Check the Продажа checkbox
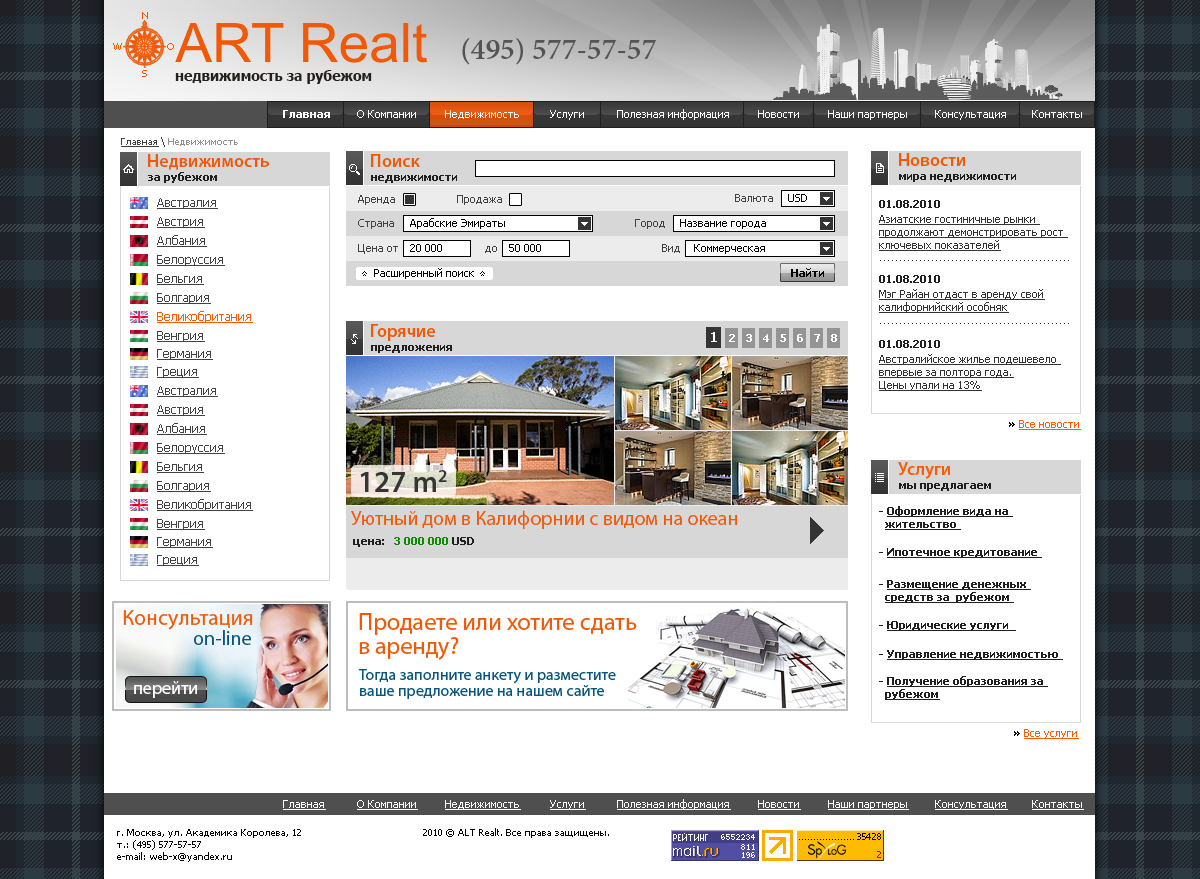This screenshot has height=879, width=1200. 516,199
